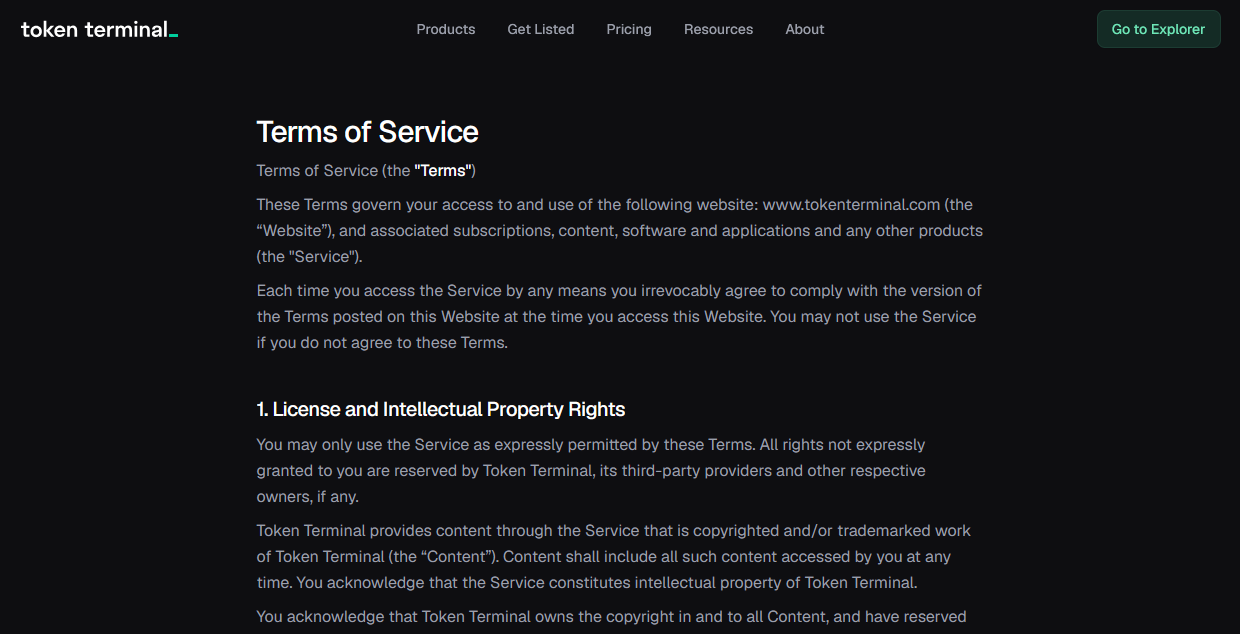Screen dimensions: 1240x634
Task: Open the About page
Action: 805,29
